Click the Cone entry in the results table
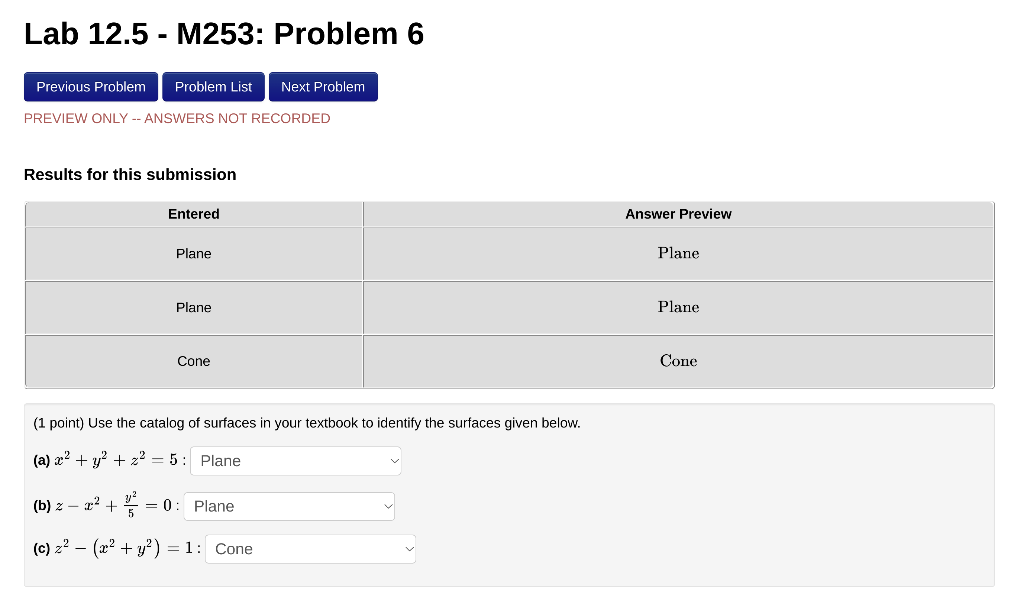 (x=193, y=361)
